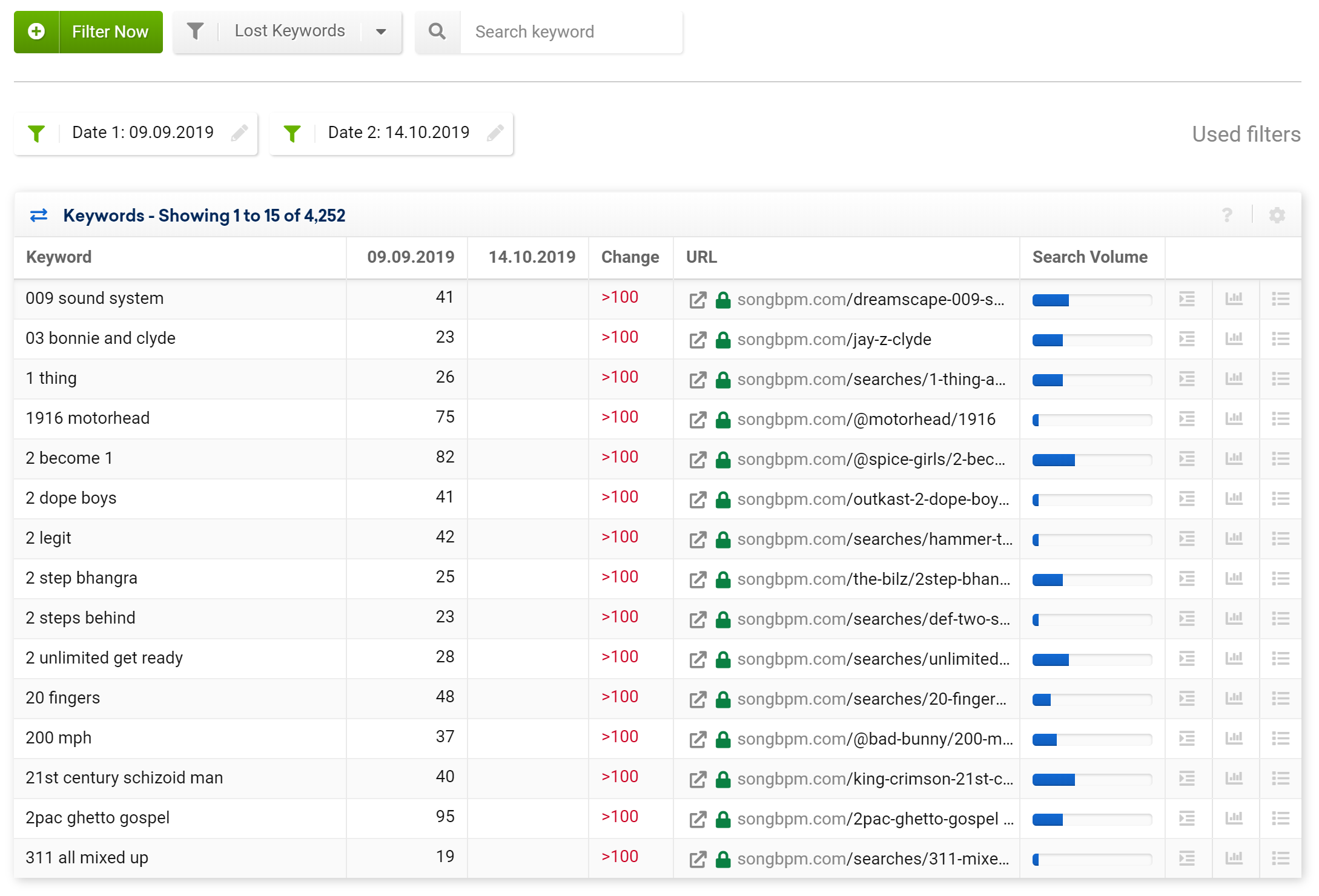1319x896 pixels.
Task: Click search volume bar for 009 sound system
Action: [1092, 300]
